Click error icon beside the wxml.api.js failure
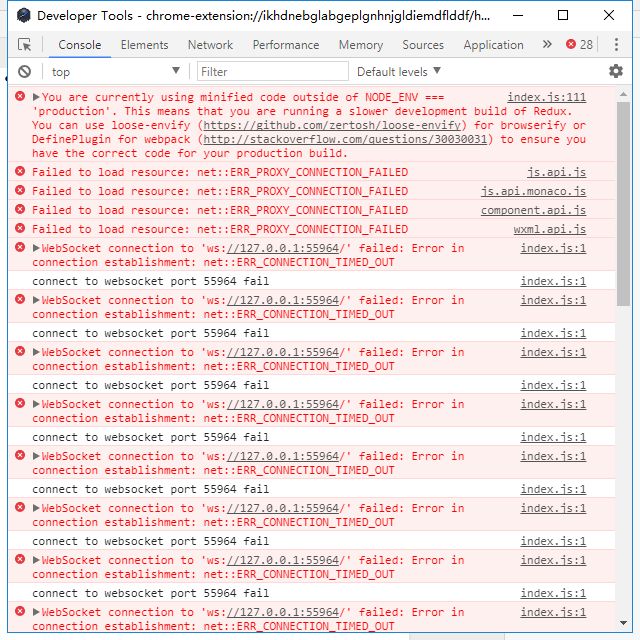Viewport: 640px width, 640px height. click(20, 228)
